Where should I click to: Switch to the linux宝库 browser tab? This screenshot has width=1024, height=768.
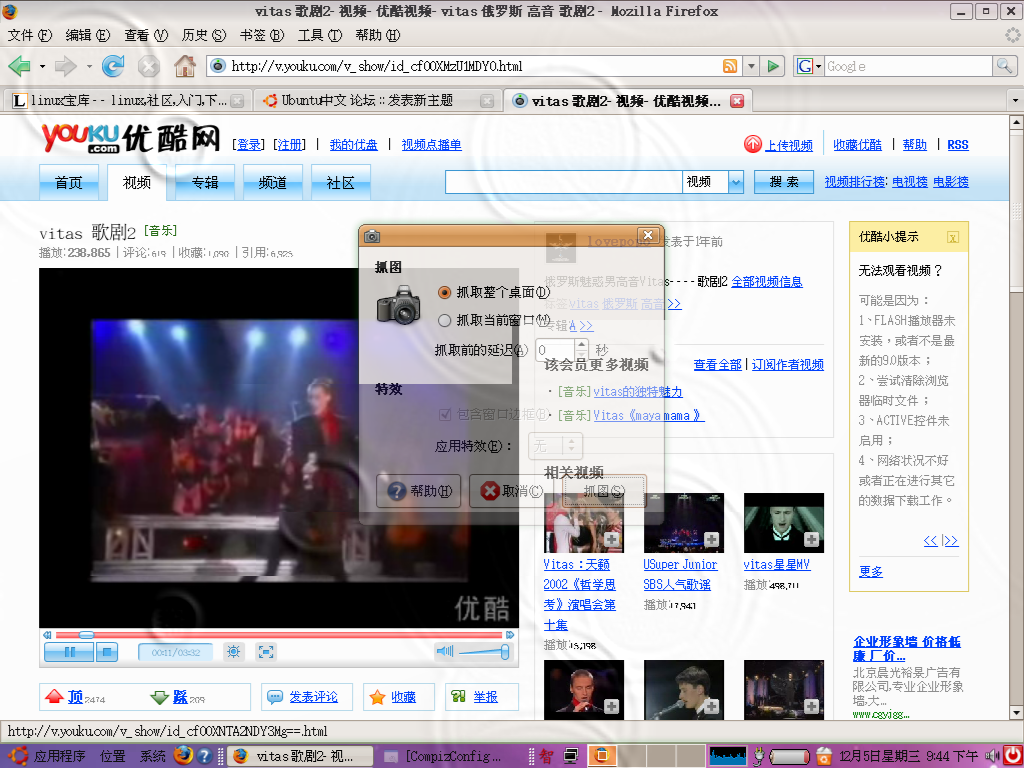pos(128,101)
